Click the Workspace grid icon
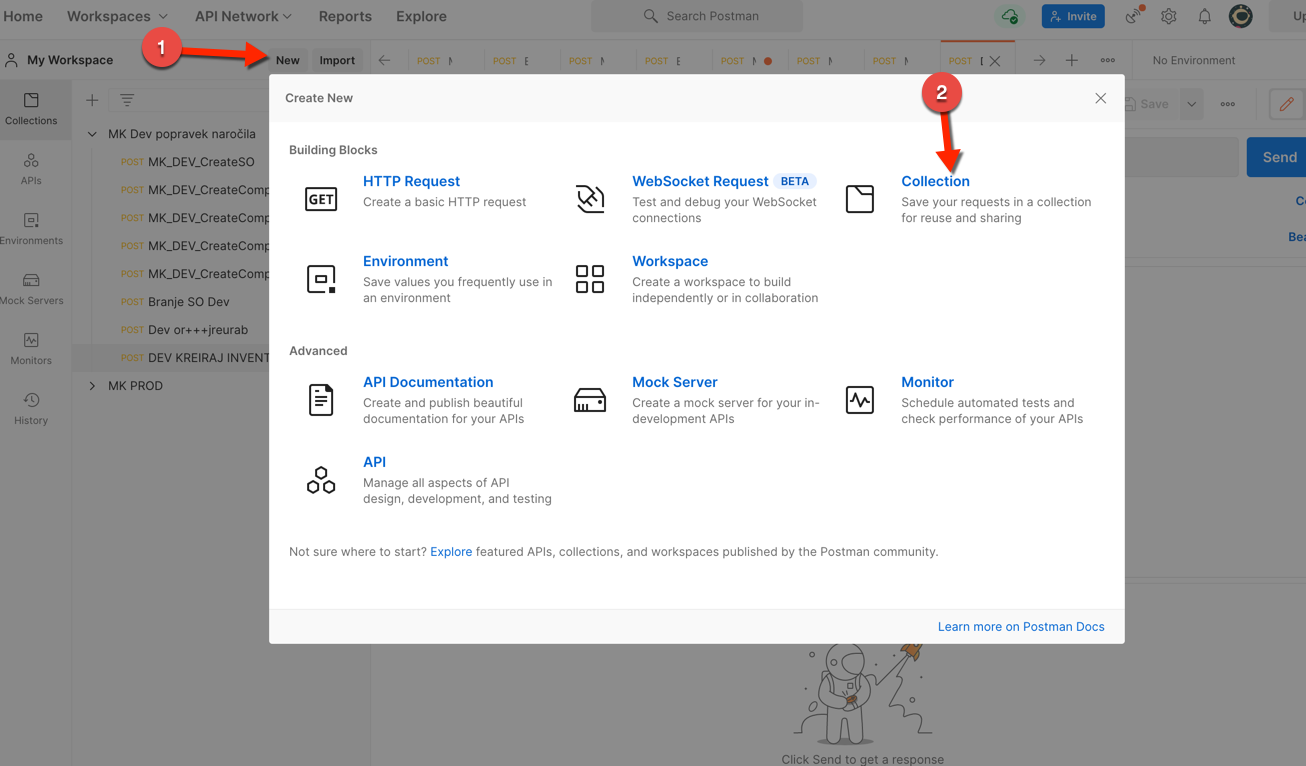Viewport: 1306px width, 766px height. coord(590,279)
